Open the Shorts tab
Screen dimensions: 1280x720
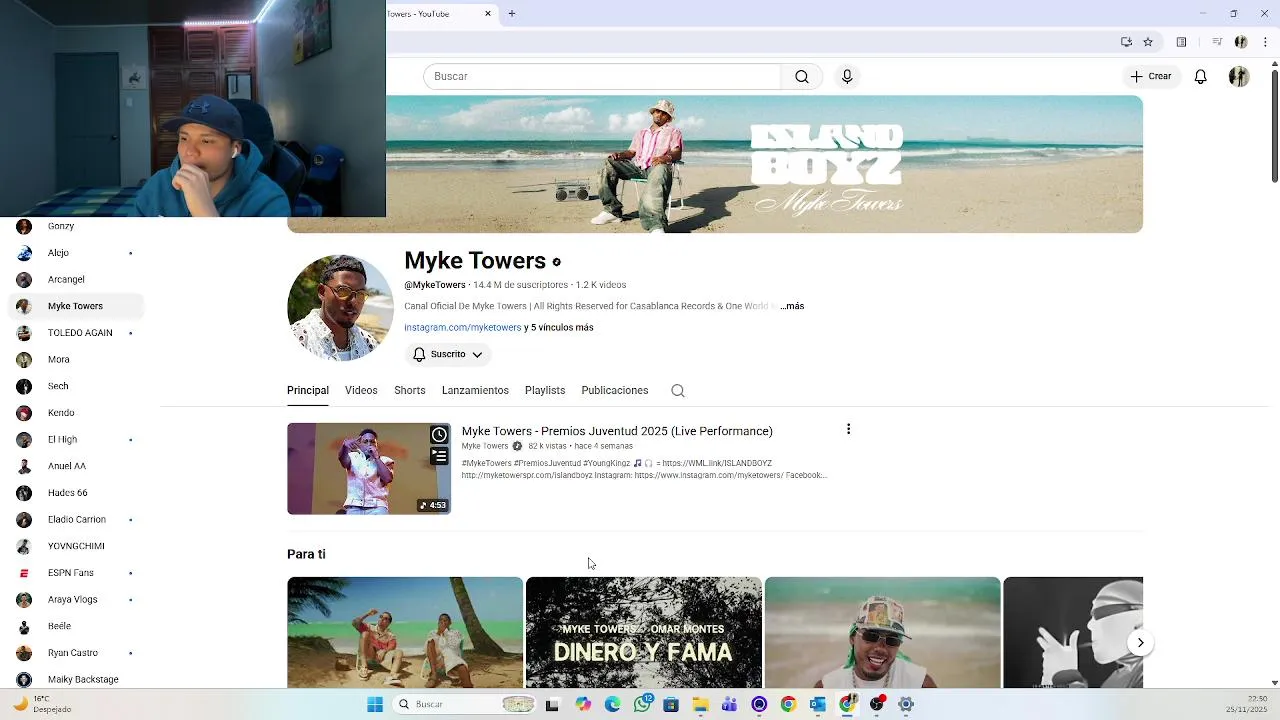coord(410,390)
